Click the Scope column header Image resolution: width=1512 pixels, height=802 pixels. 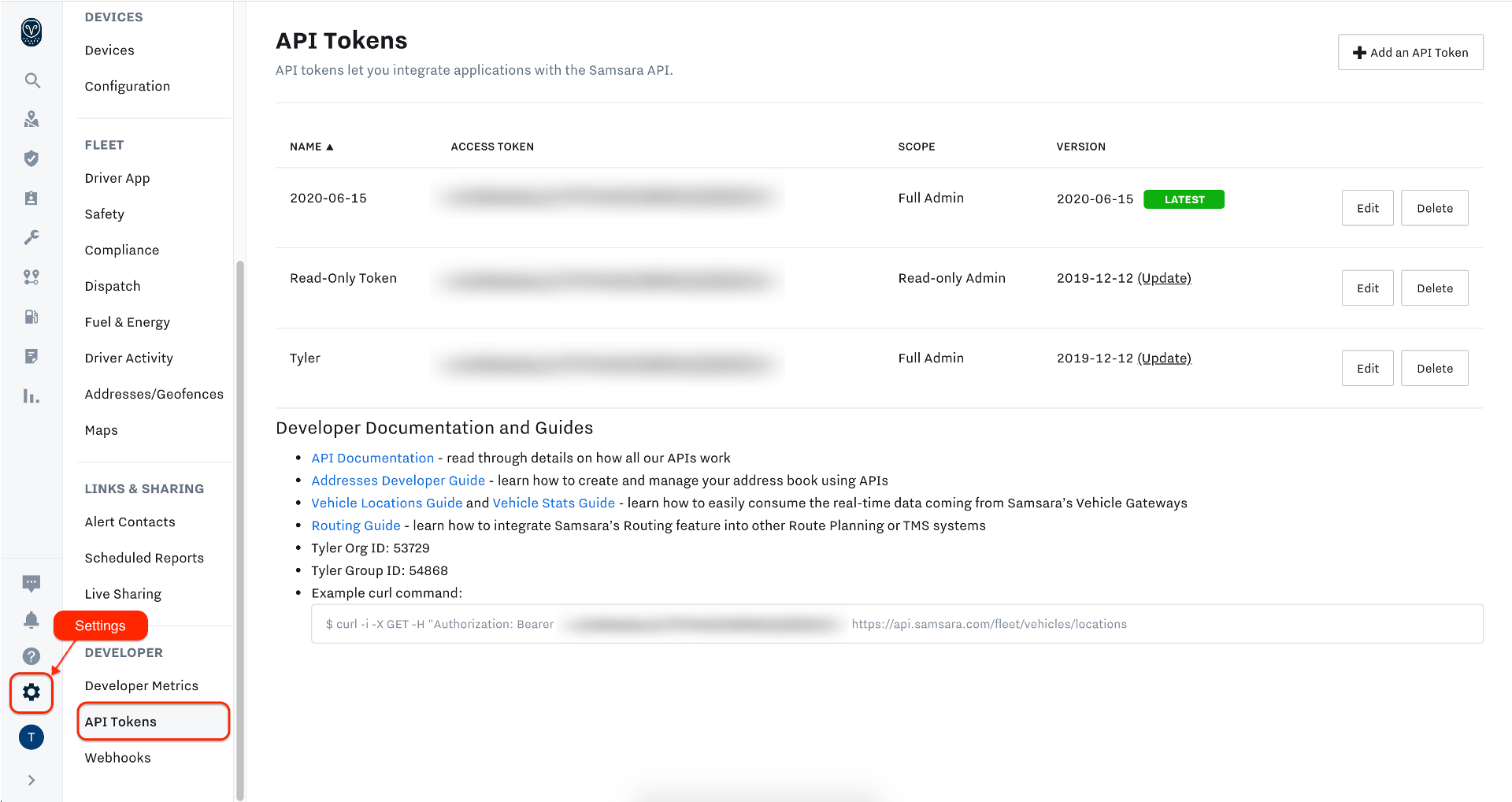(x=917, y=147)
